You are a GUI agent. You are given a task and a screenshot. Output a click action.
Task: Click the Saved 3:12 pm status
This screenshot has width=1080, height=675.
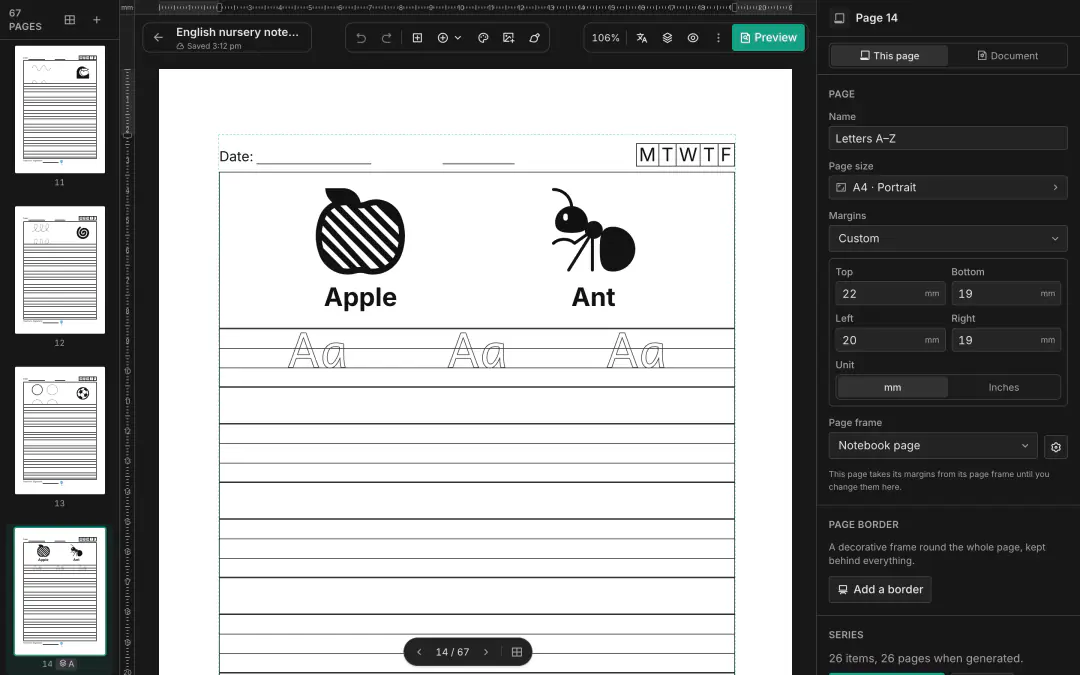point(209,46)
